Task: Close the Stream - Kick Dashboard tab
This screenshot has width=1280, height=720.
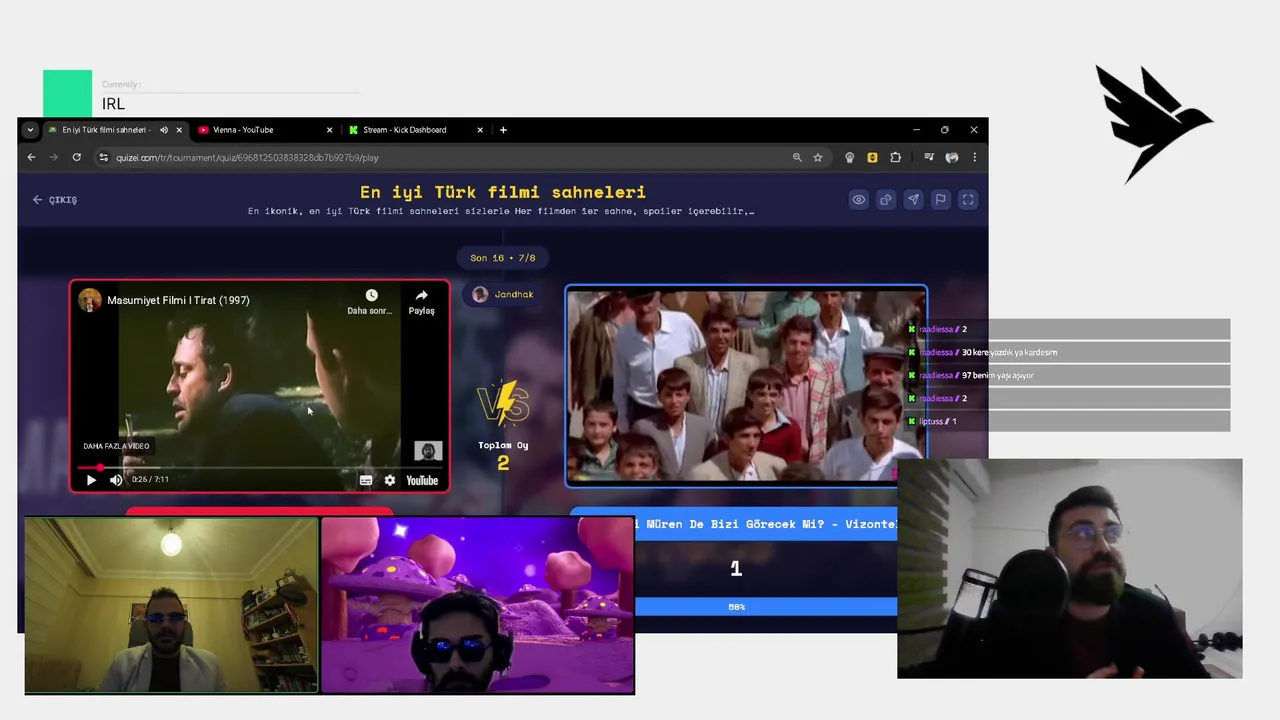Action: 480,129
